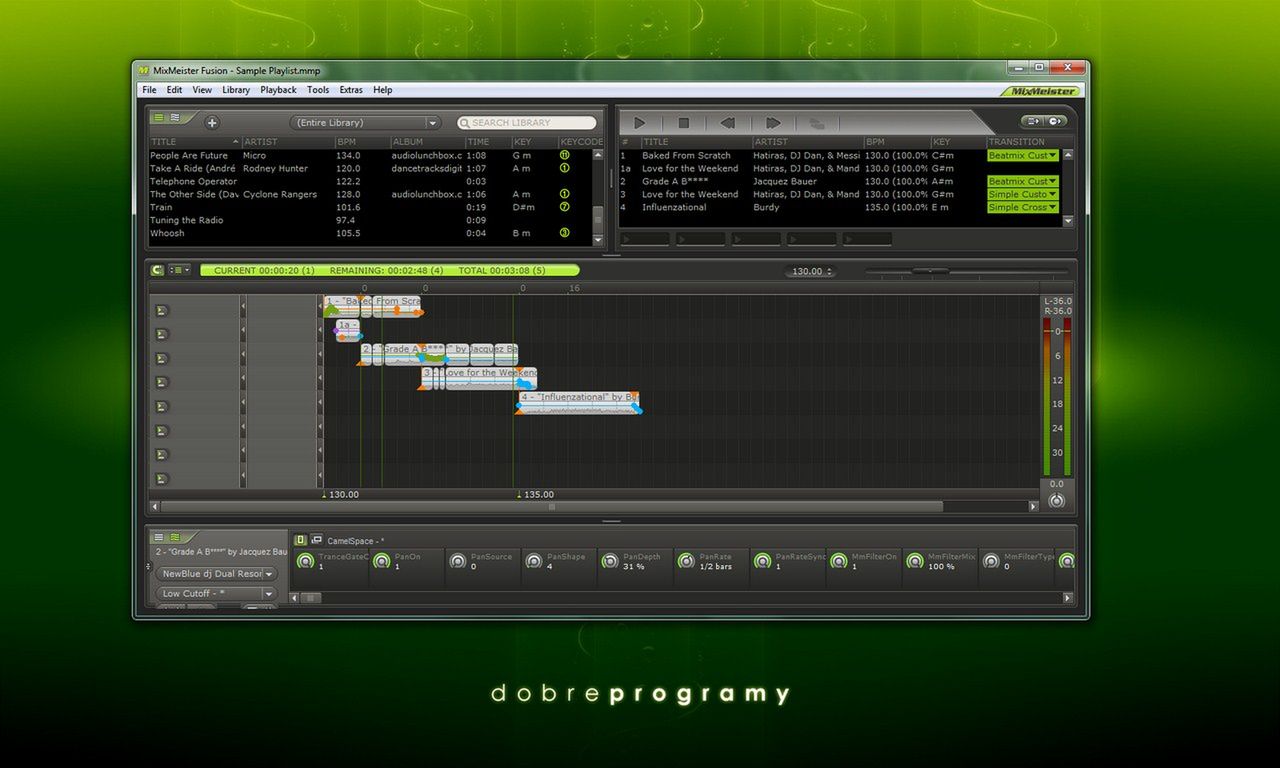
Task: Adjust the TranceGate knob
Action: coord(306,562)
